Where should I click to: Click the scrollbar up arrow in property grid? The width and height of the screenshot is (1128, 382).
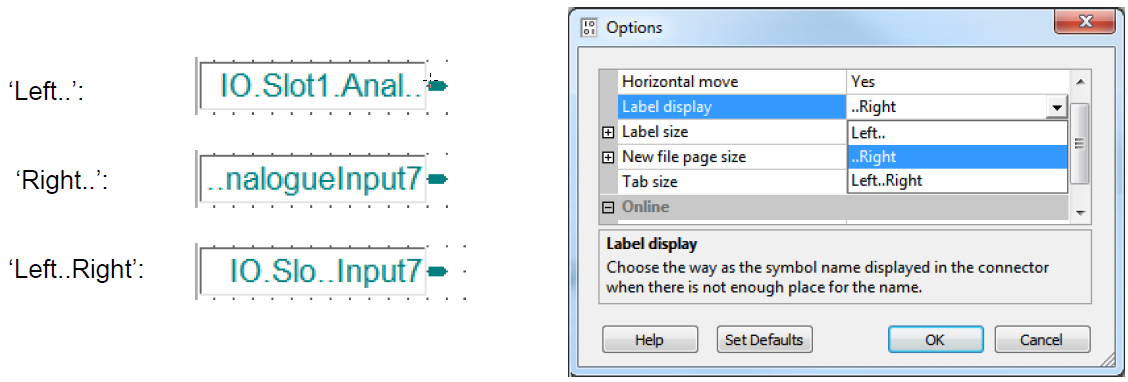[1079, 80]
